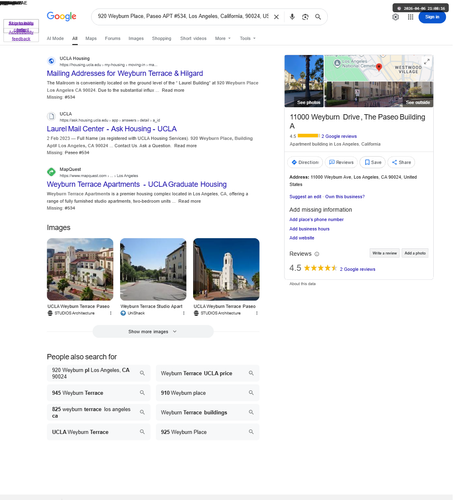Switch to Shopping tab
The height and width of the screenshot is (500, 458).
[162, 38]
